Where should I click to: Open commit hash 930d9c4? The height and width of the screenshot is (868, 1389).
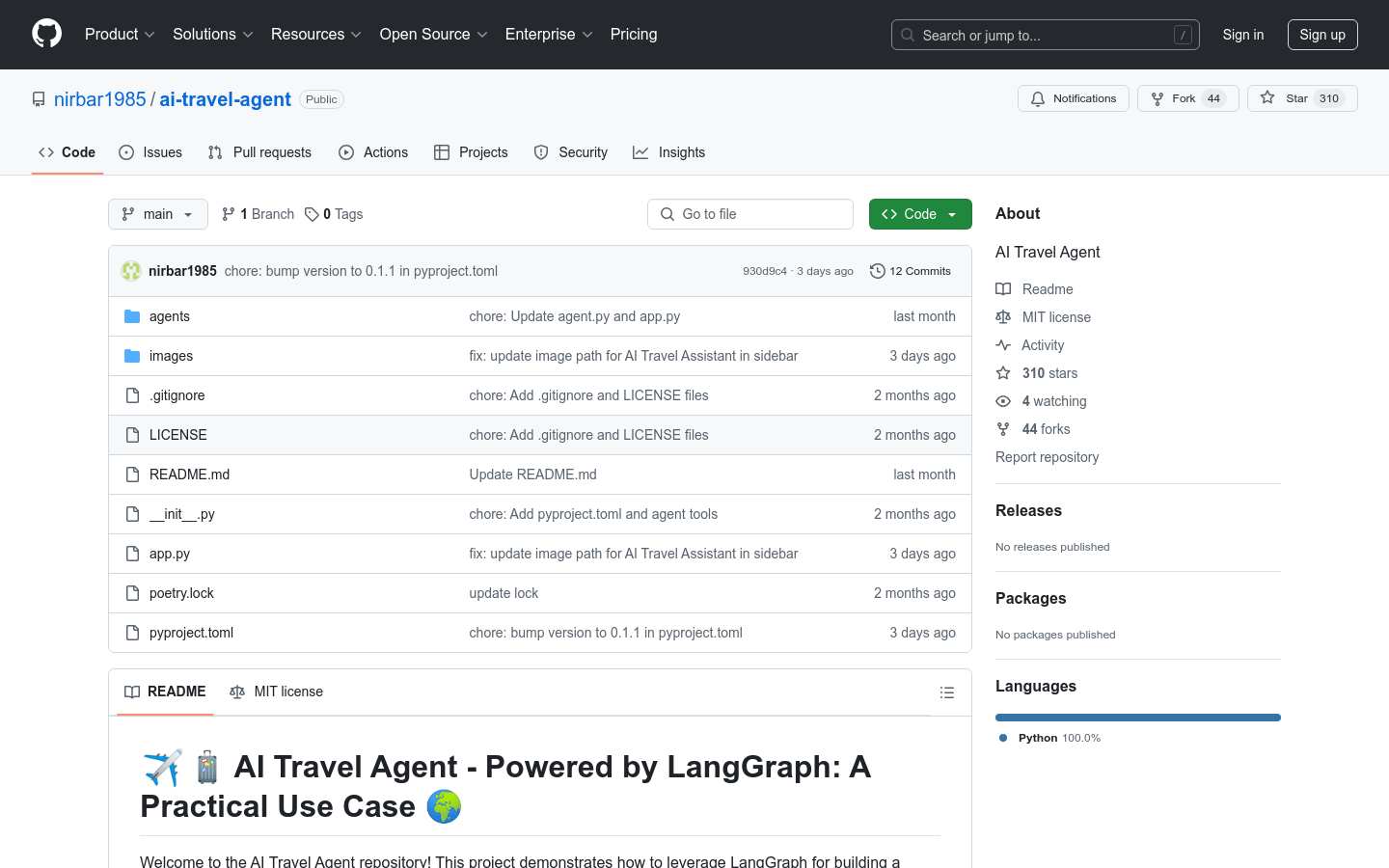tap(765, 271)
